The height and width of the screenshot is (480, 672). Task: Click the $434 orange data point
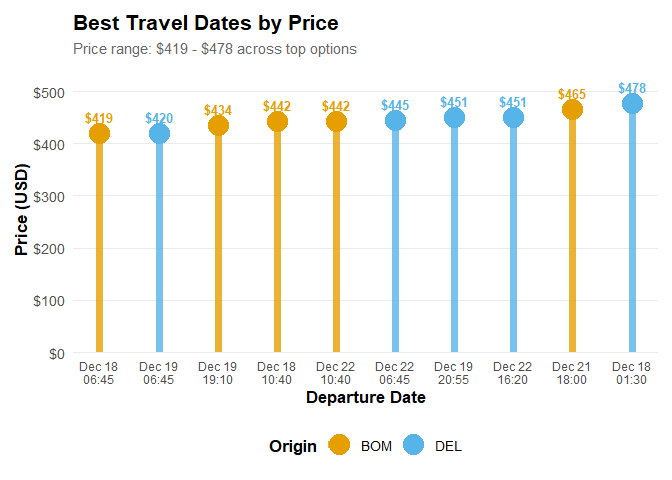(218, 126)
